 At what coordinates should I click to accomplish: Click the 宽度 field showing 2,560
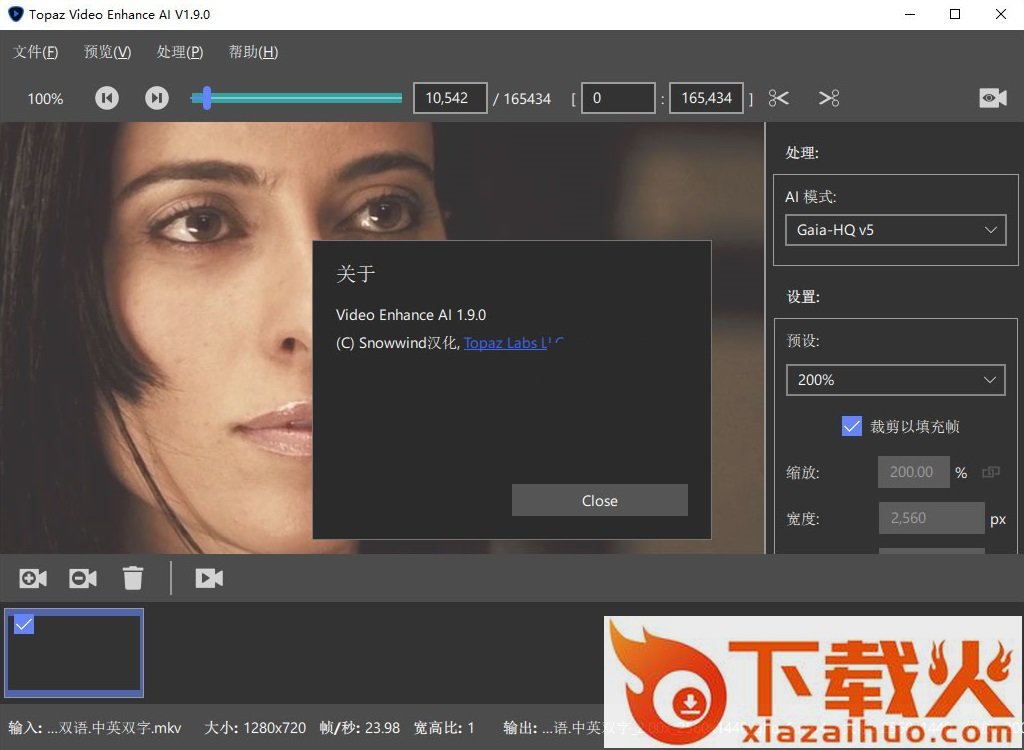[x=931, y=518]
